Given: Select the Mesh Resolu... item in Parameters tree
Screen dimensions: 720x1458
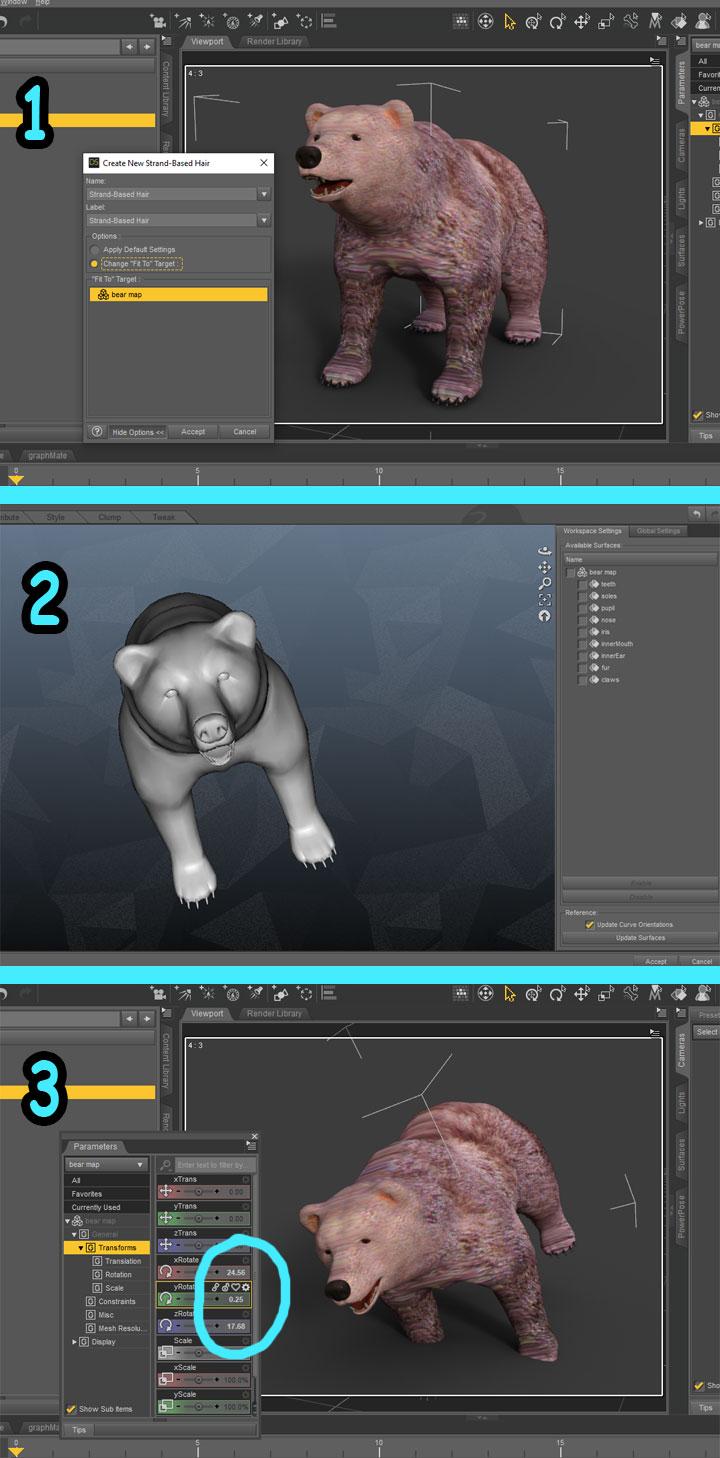Looking at the screenshot, I should click(120, 1328).
